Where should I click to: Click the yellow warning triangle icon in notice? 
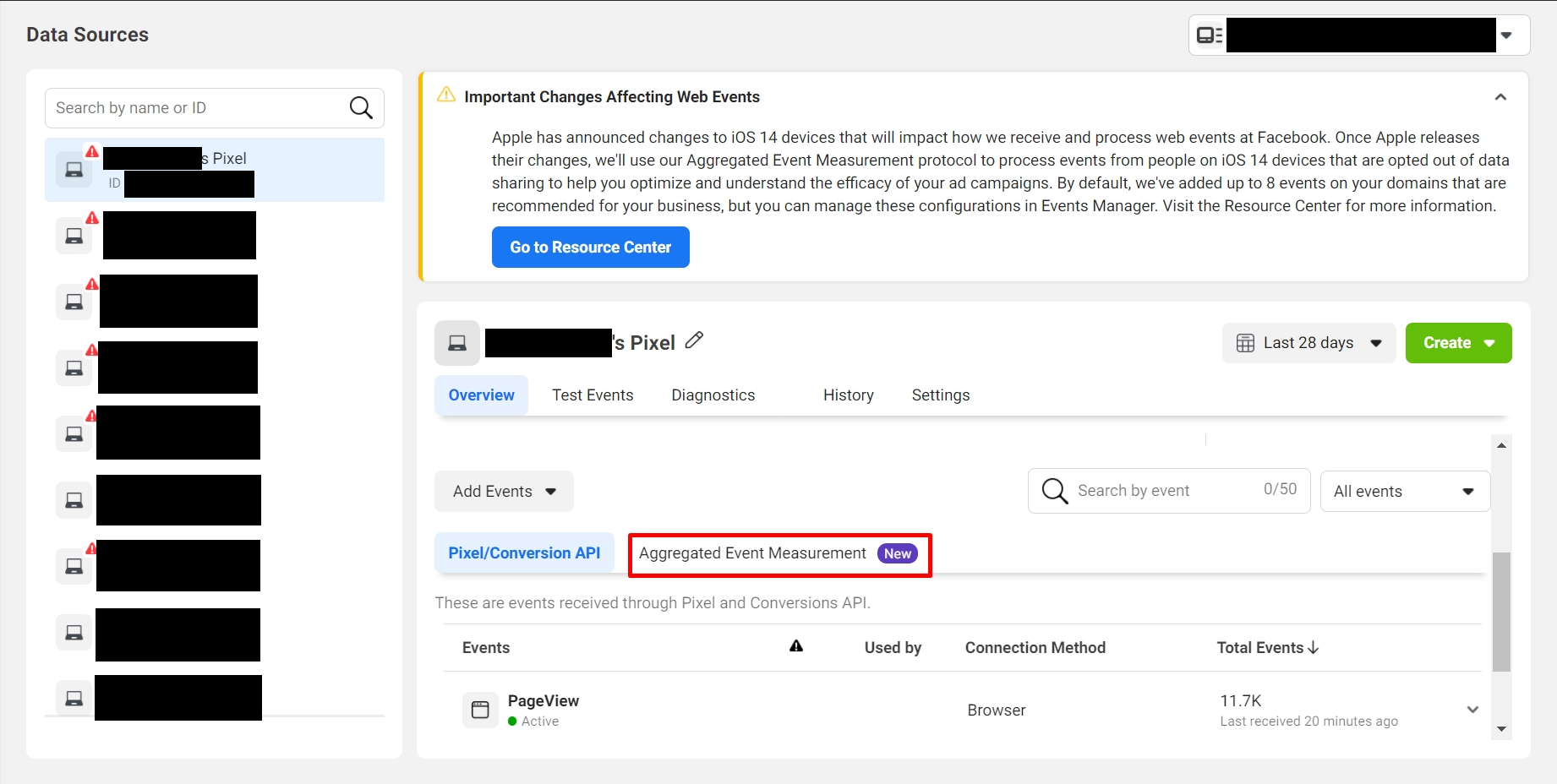[x=446, y=95]
